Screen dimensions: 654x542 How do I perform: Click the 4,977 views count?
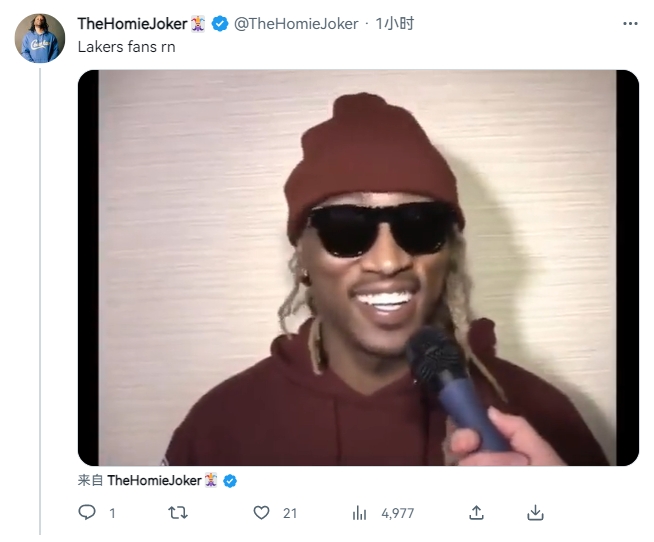pyautogui.click(x=397, y=513)
